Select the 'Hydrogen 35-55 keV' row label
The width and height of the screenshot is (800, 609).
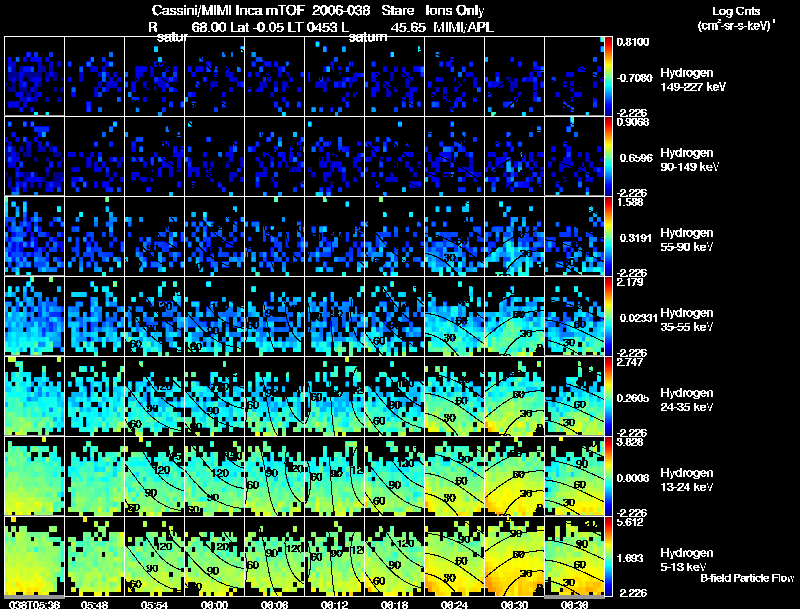[687, 320]
